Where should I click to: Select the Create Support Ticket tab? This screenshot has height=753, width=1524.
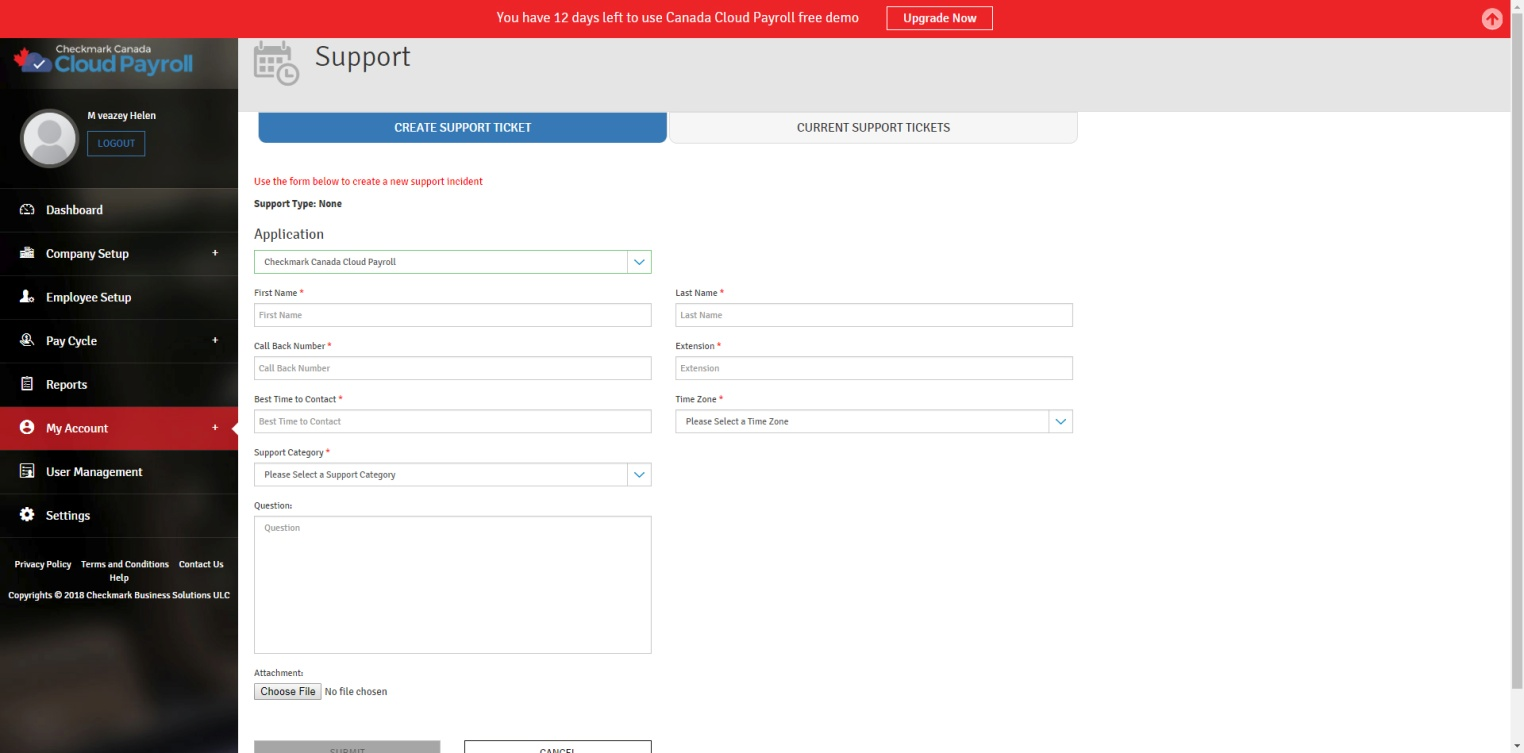click(462, 128)
